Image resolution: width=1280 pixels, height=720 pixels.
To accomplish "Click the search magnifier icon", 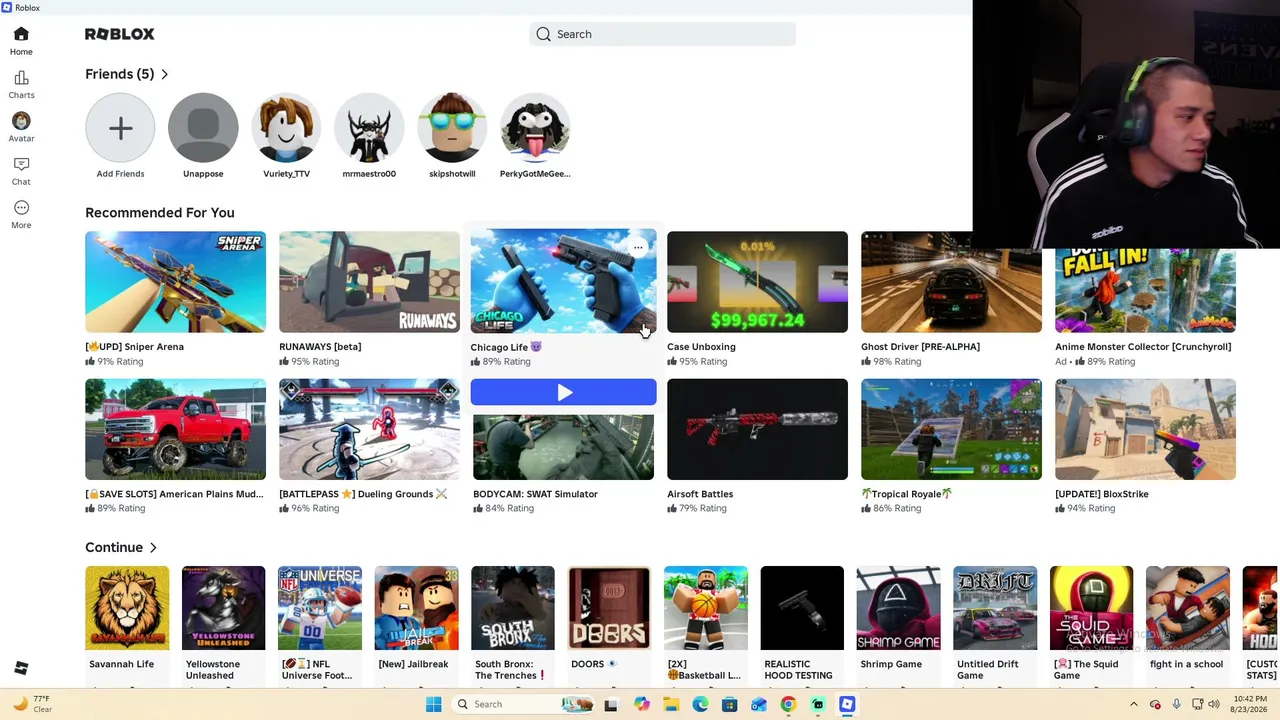I will (543, 34).
